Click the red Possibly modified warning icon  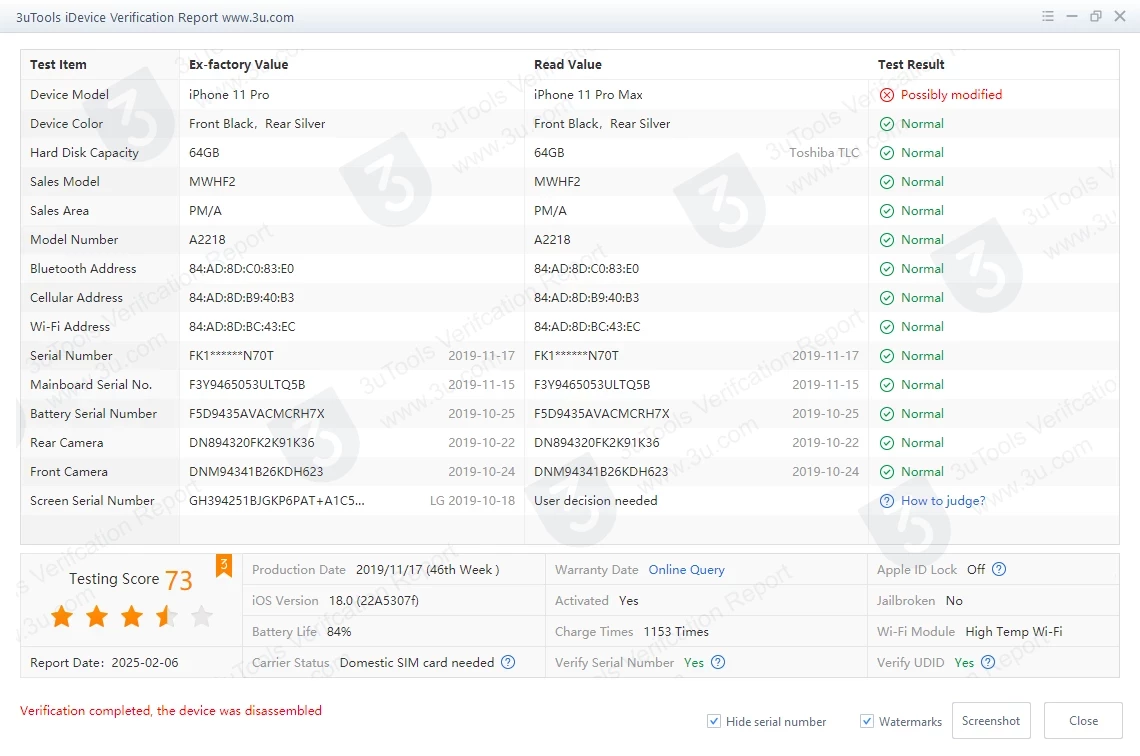click(x=887, y=94)
